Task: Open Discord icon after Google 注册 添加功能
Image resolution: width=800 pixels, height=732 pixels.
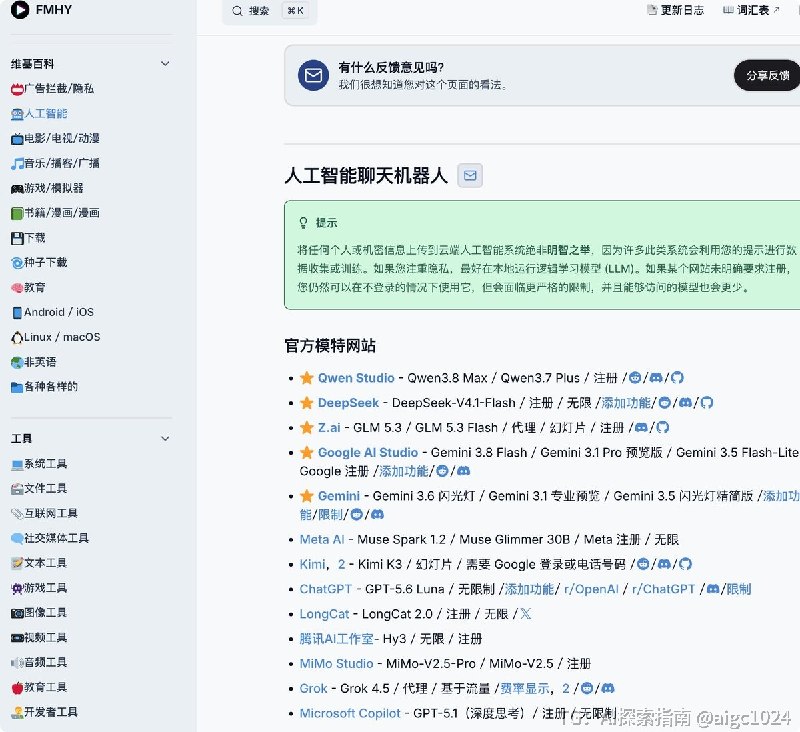Action: [463, 471]
